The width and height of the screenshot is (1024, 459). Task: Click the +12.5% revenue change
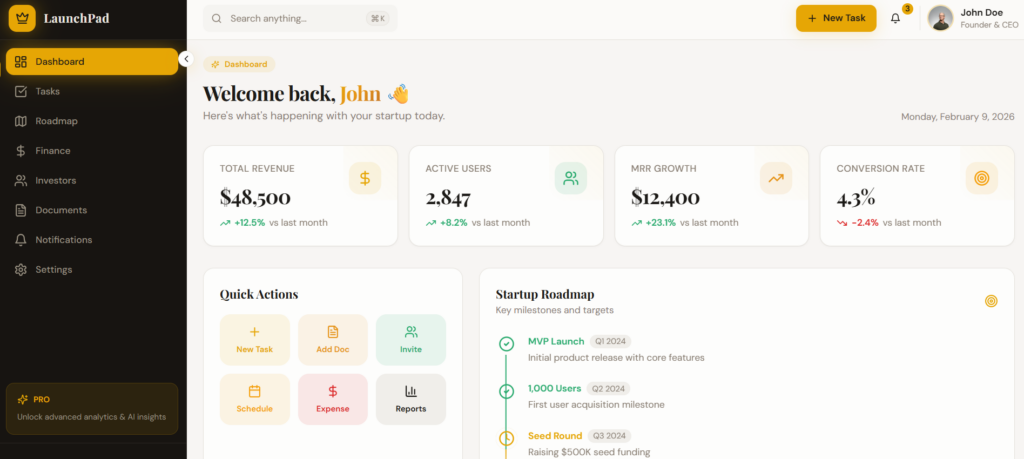coord(249,223)
